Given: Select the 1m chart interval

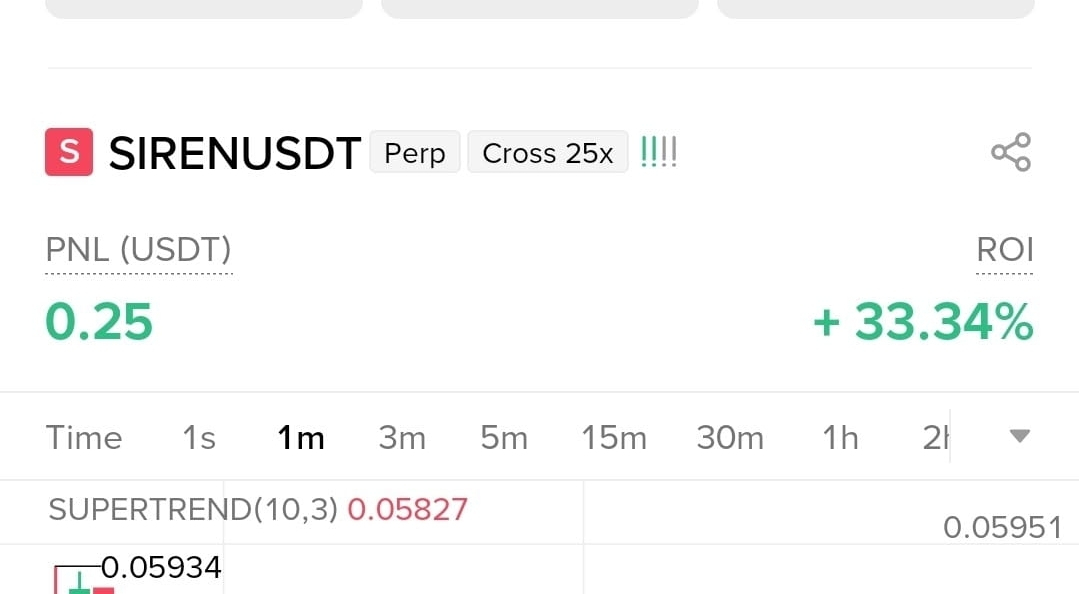Looking at the screenshot, I should click(x=300, y=438).
